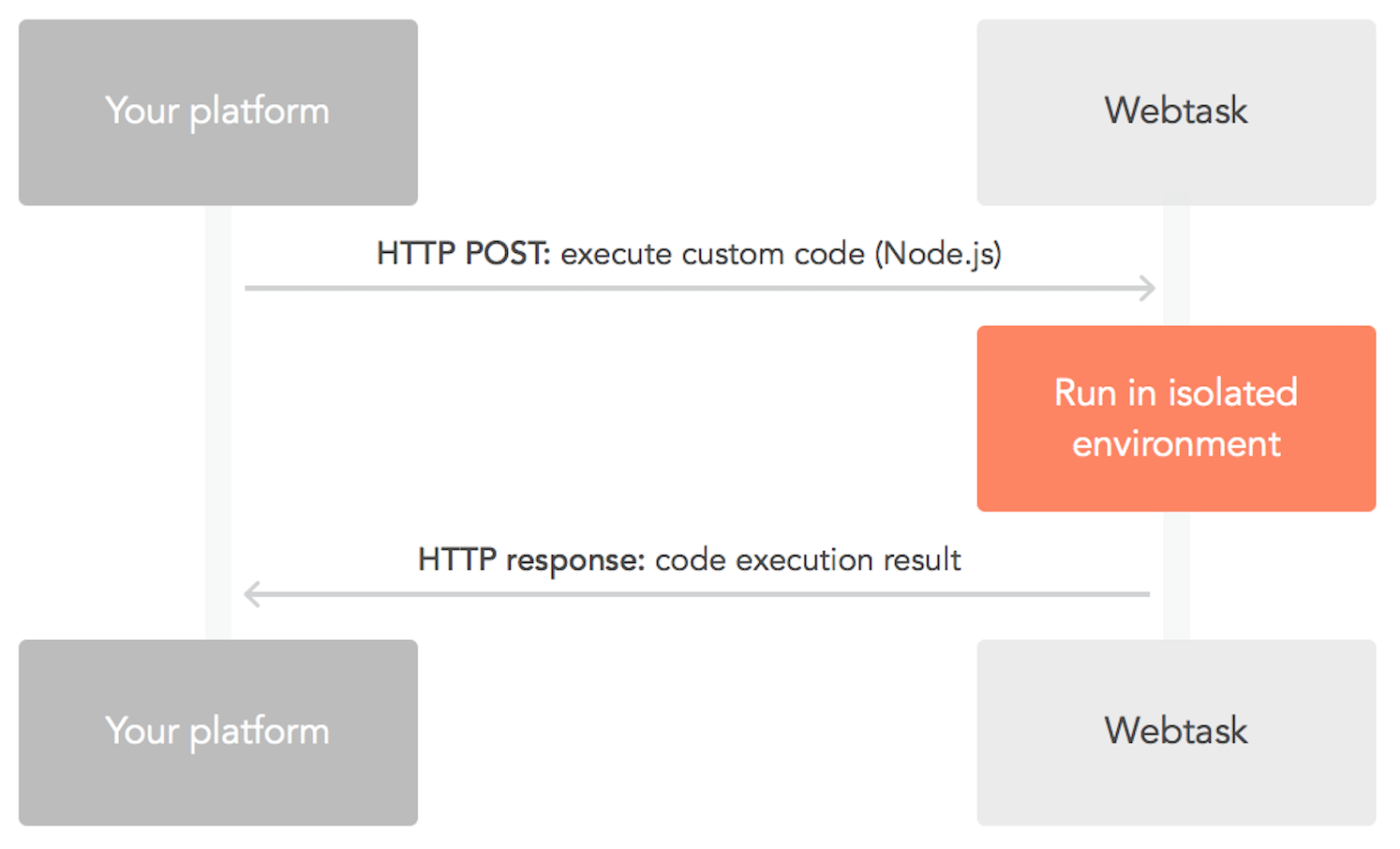
Task: Click the top 'Your platform' box
Action: [x=218, y=112]
